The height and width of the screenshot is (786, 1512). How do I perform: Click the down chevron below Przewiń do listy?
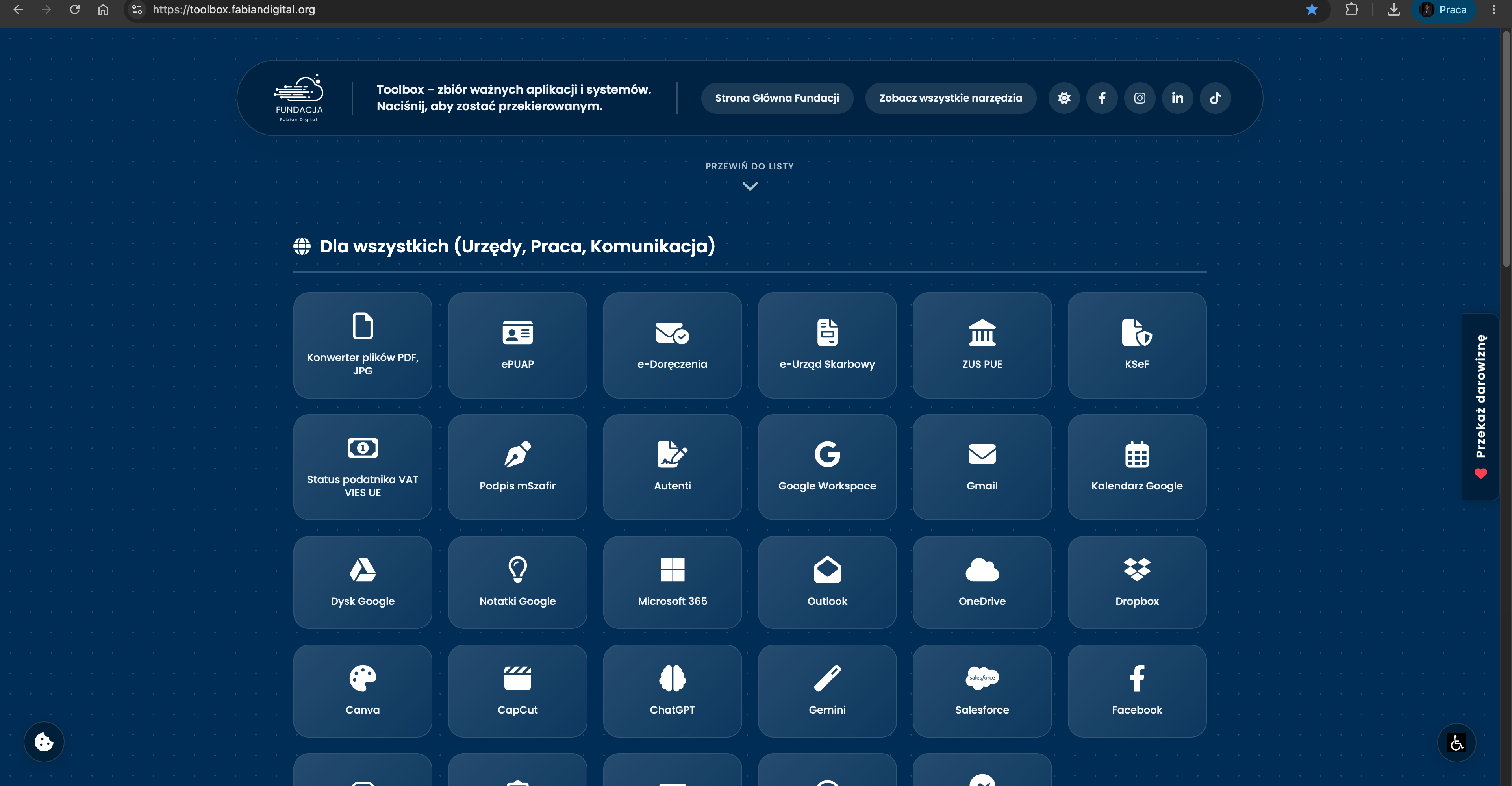coord(750,186)
